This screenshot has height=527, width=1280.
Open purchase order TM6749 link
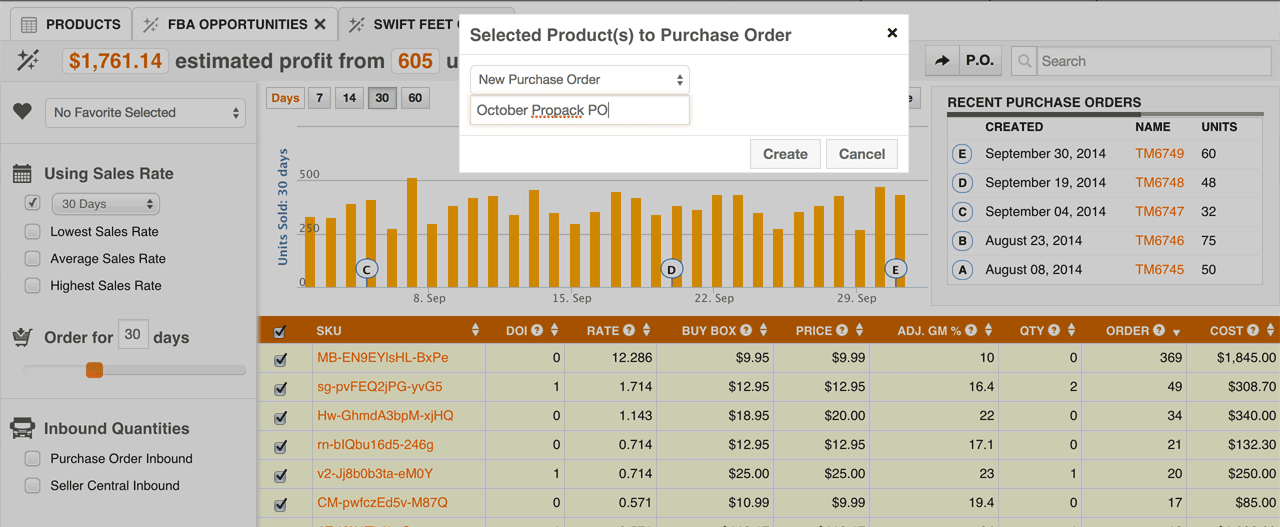click(x=1159, y=154)
